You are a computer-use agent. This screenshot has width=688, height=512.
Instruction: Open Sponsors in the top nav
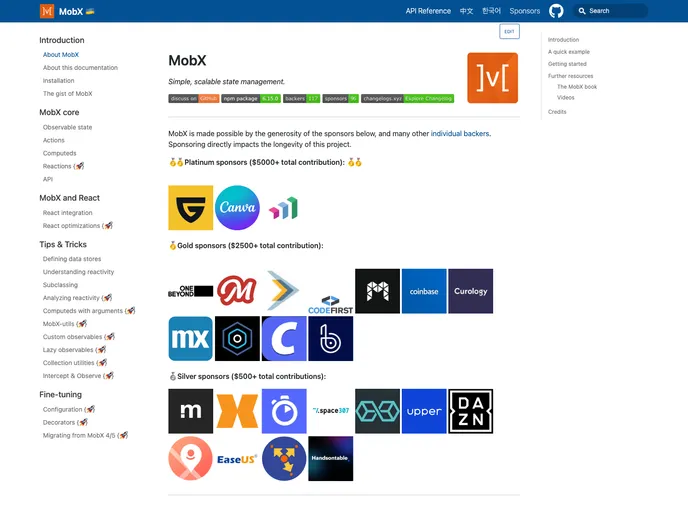point(524,11)
